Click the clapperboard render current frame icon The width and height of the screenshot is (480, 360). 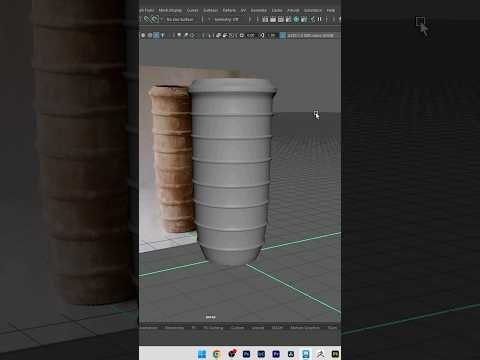tap(273, 20)
